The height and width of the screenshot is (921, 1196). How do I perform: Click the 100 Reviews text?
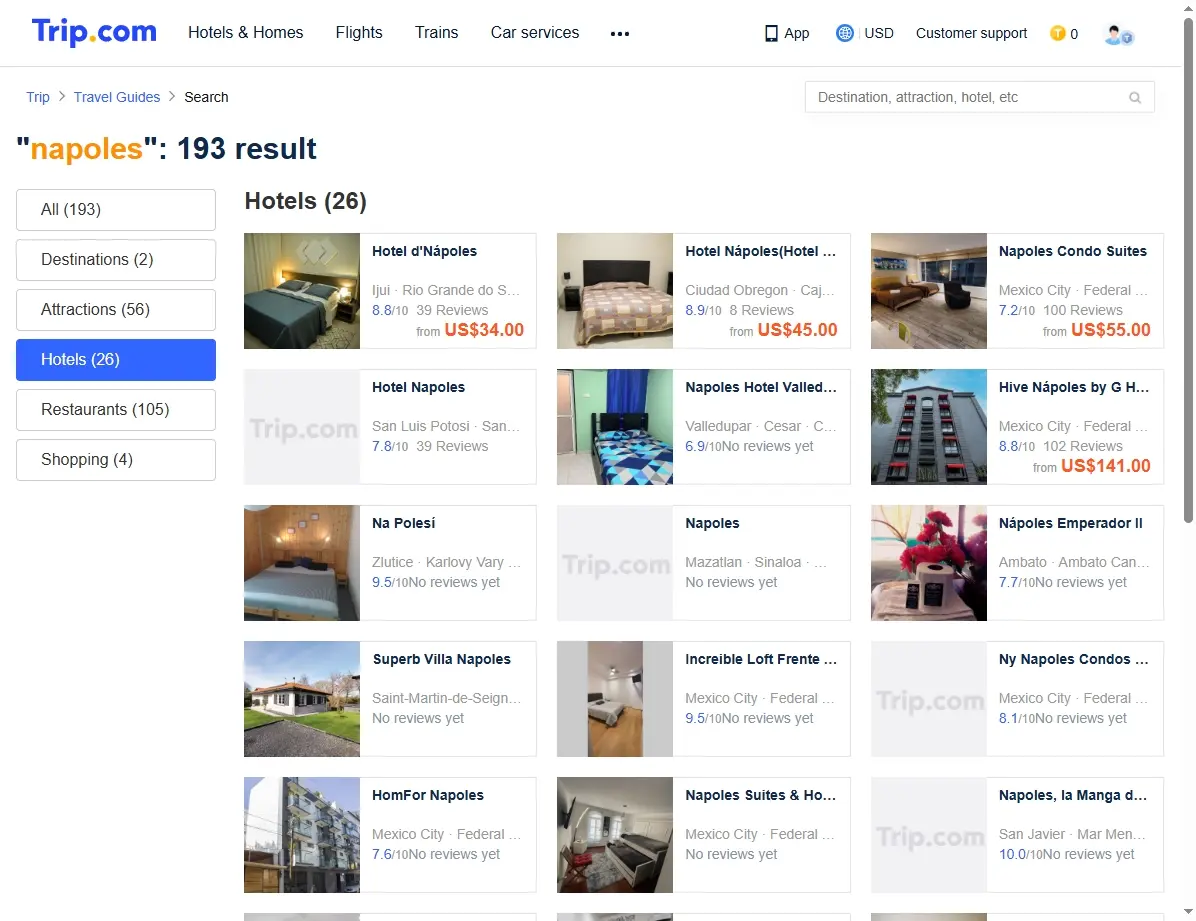point(1082,310)
